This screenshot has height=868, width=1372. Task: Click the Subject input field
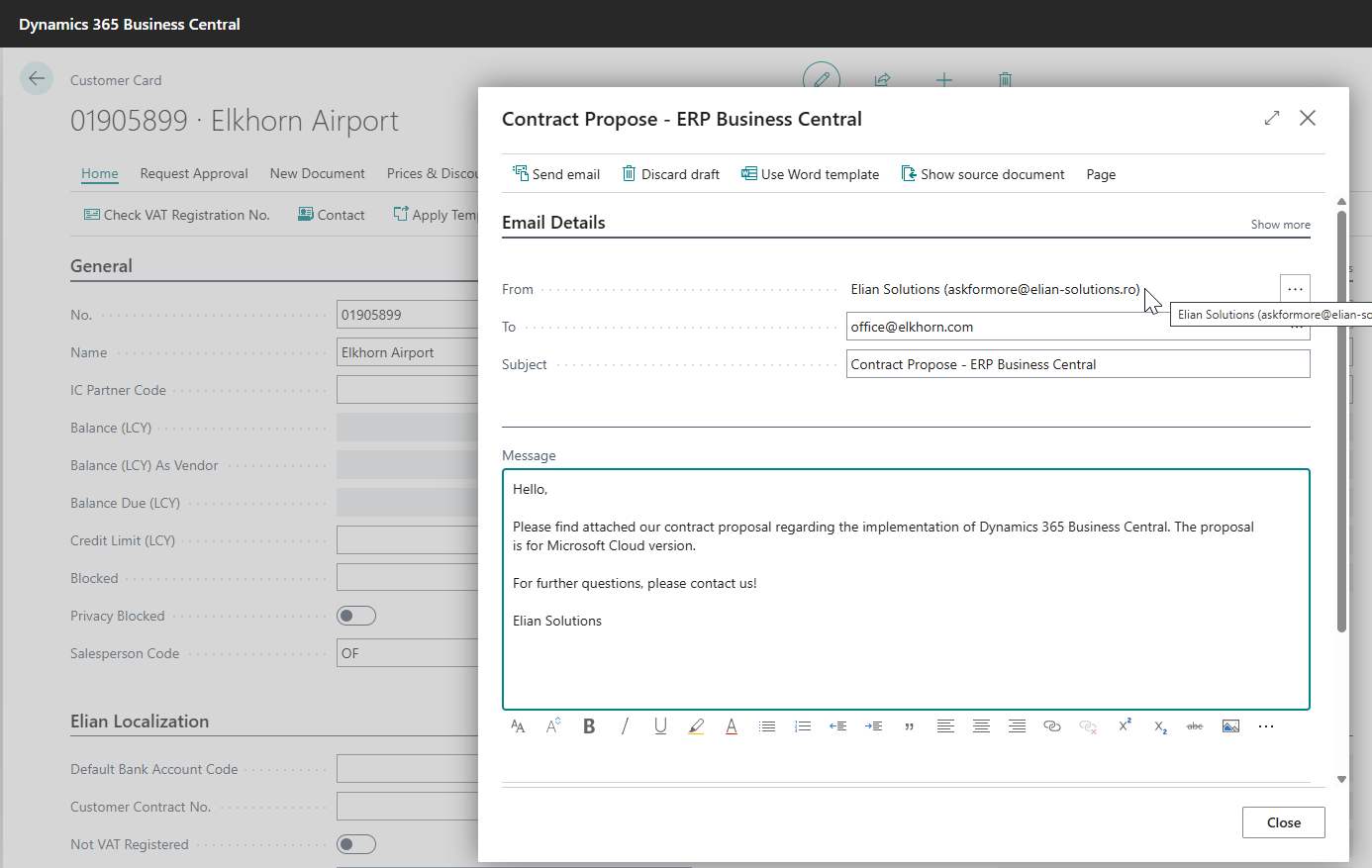pyautogui.click(x=1078, y=364)
